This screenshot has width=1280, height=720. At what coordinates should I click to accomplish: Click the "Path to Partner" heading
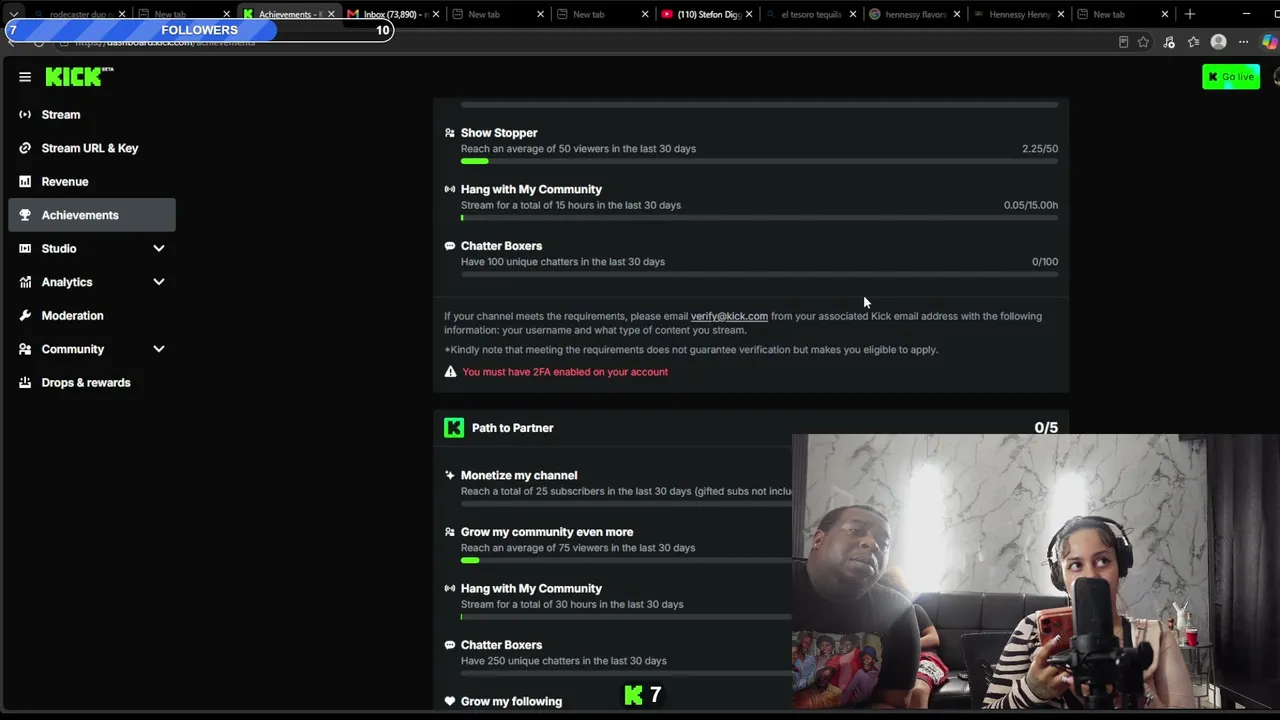[512, 428]
